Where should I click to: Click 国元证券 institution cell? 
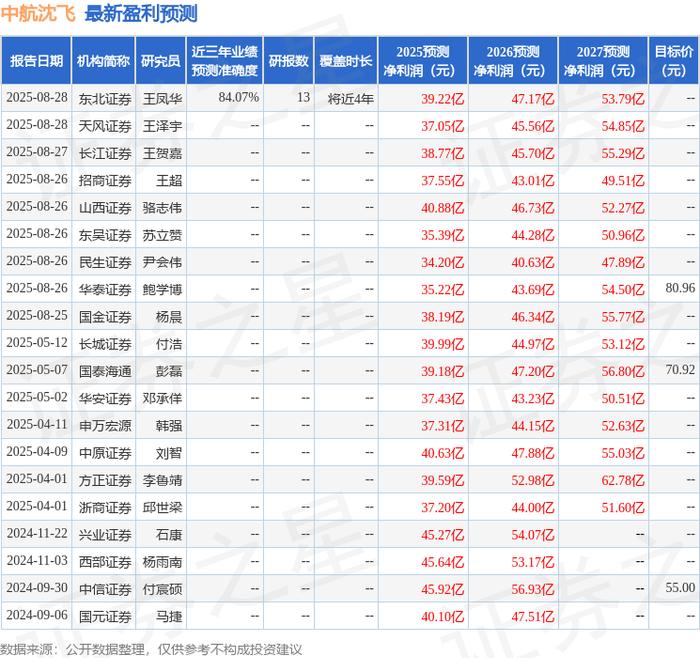pos(105,616)
